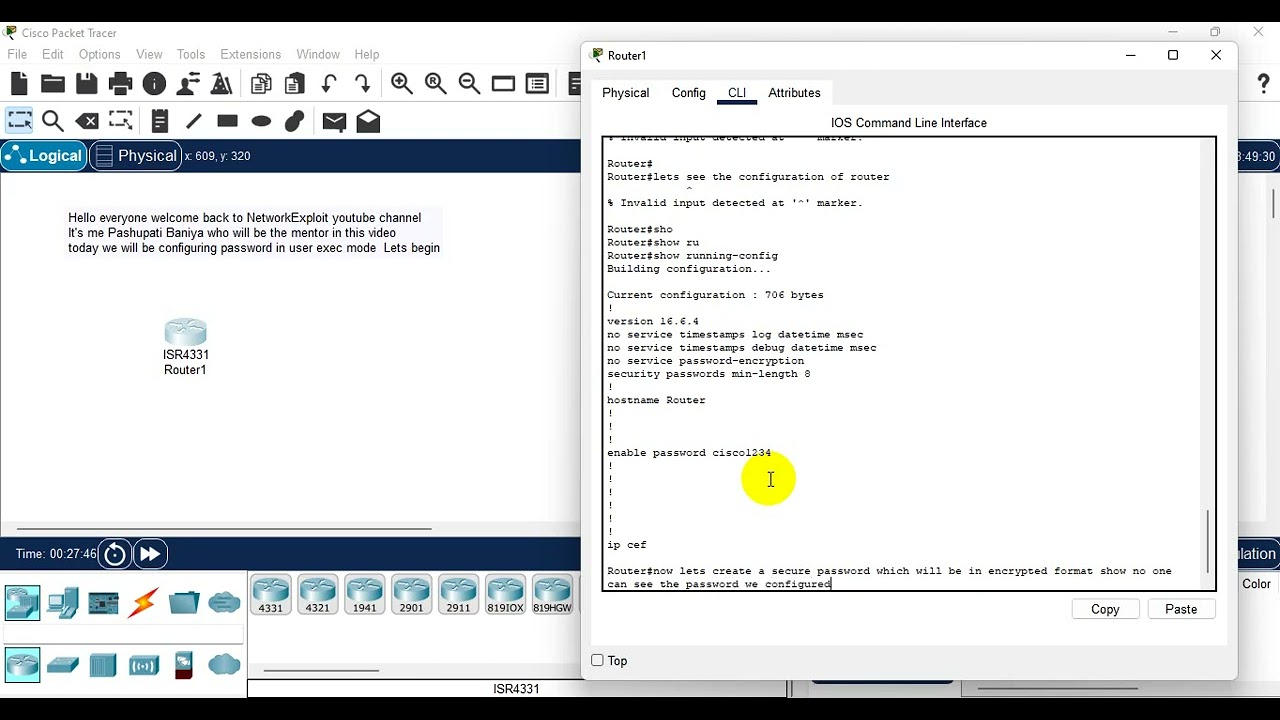
Task: Select End Devices category
Action: pyautogui.click(x=63, y=603)
